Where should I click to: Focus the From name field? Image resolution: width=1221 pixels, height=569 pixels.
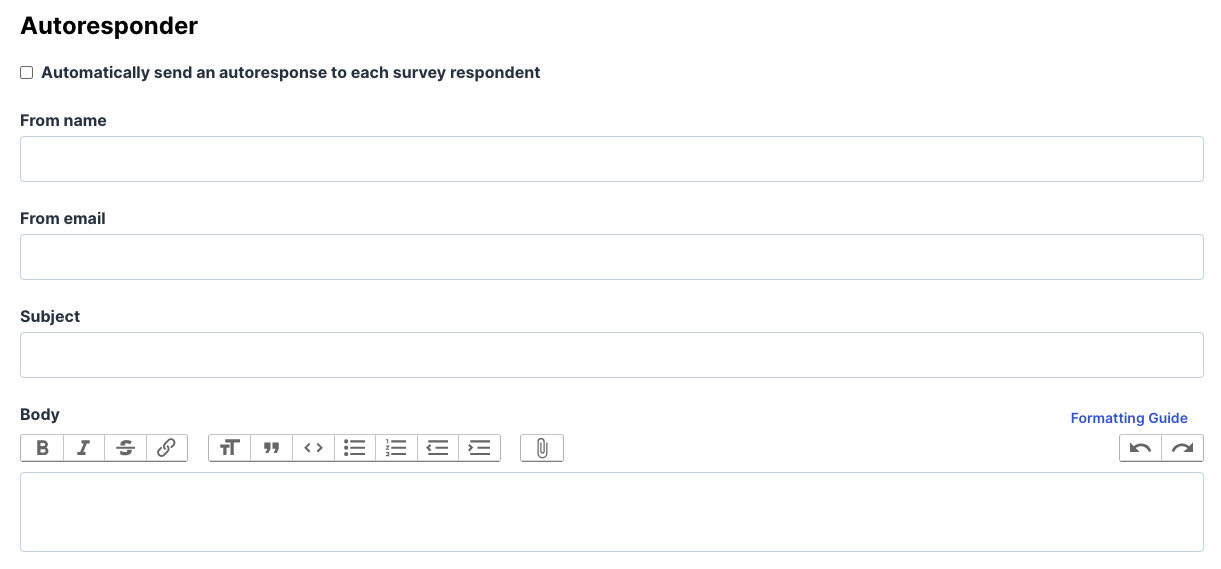point(612,159)
